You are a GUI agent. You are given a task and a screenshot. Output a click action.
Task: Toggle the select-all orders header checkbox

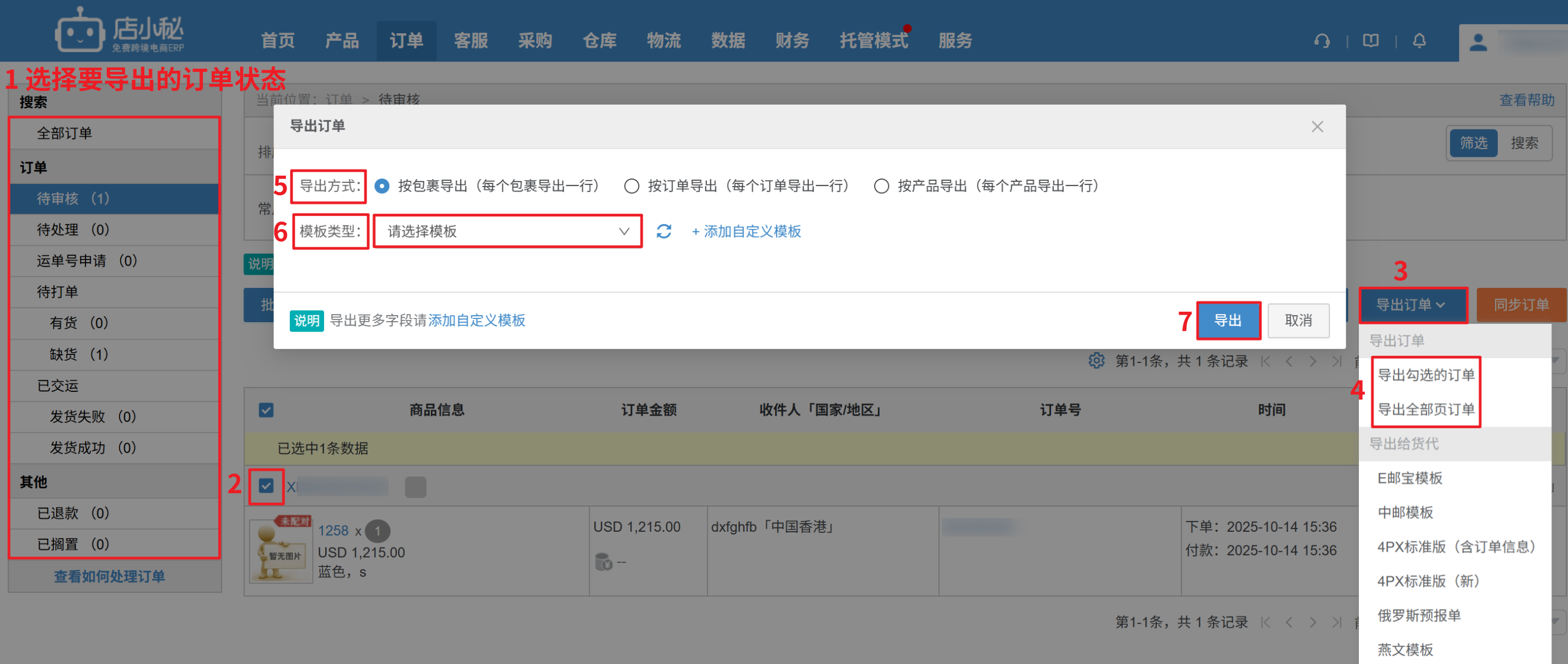266,410
